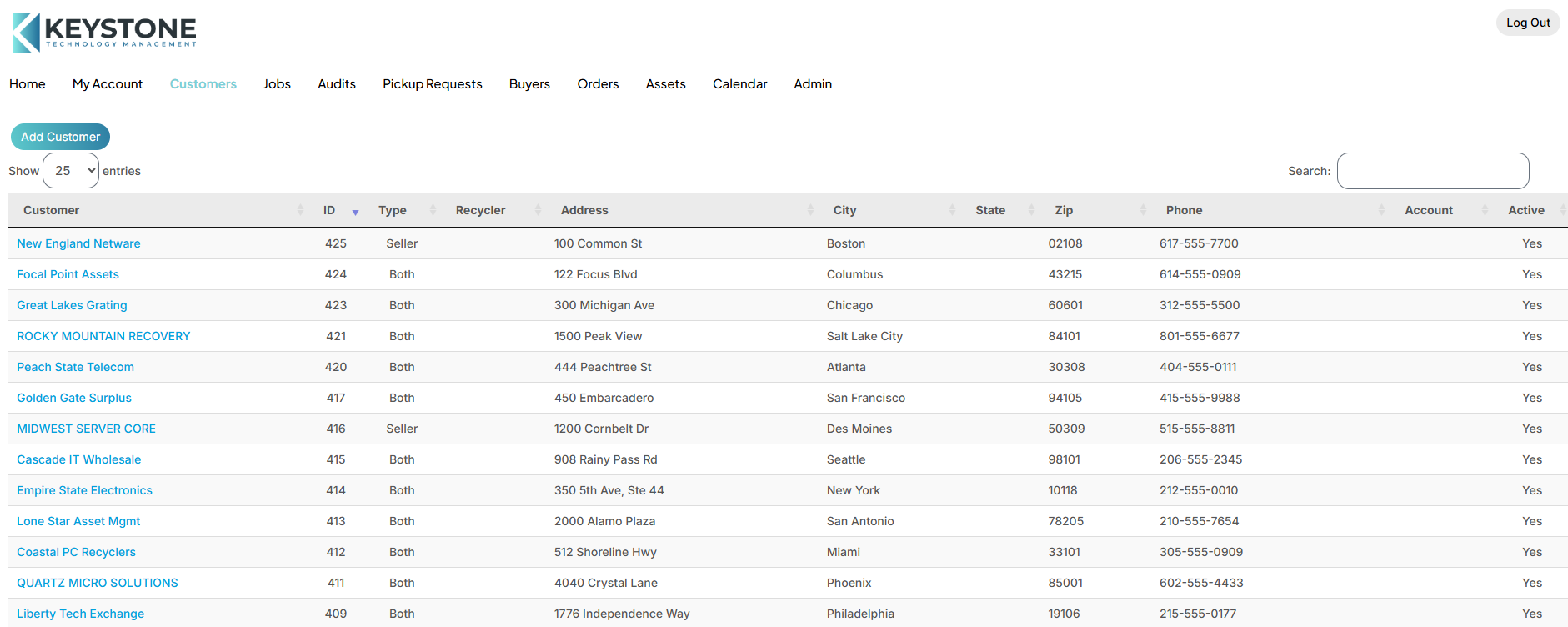This screenshot has width=1568, height=627.
Task: Click the ID column sort arrow
Action: (355, 212)
